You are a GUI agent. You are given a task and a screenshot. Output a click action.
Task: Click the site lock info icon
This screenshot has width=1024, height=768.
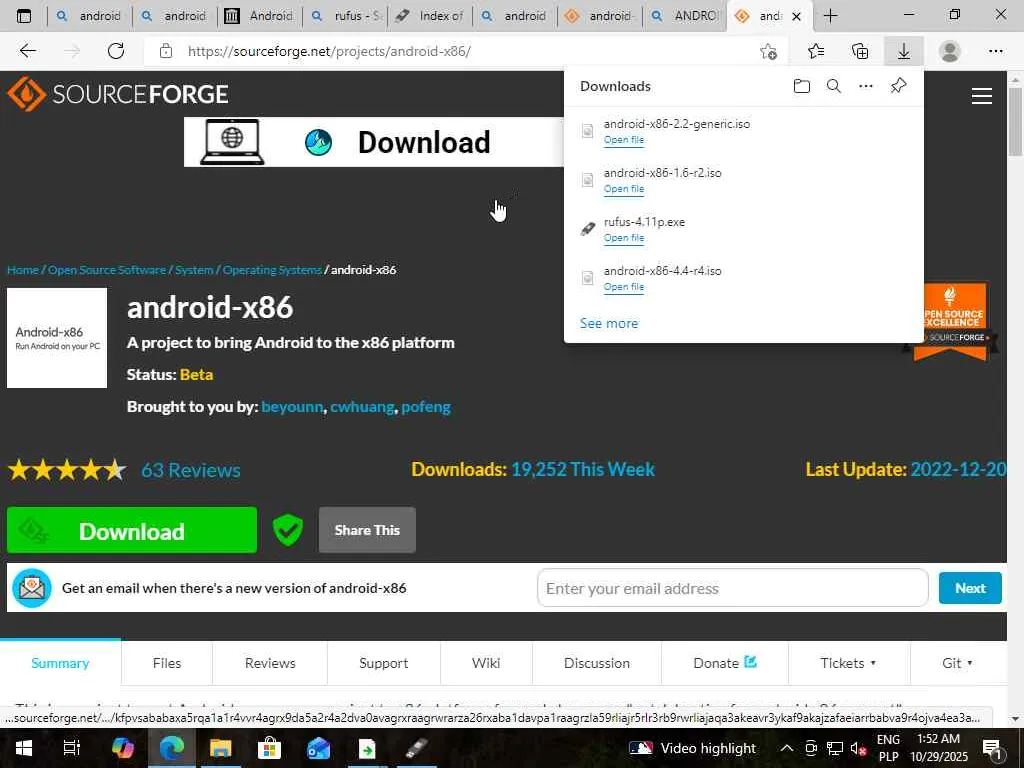pos(166,51)
